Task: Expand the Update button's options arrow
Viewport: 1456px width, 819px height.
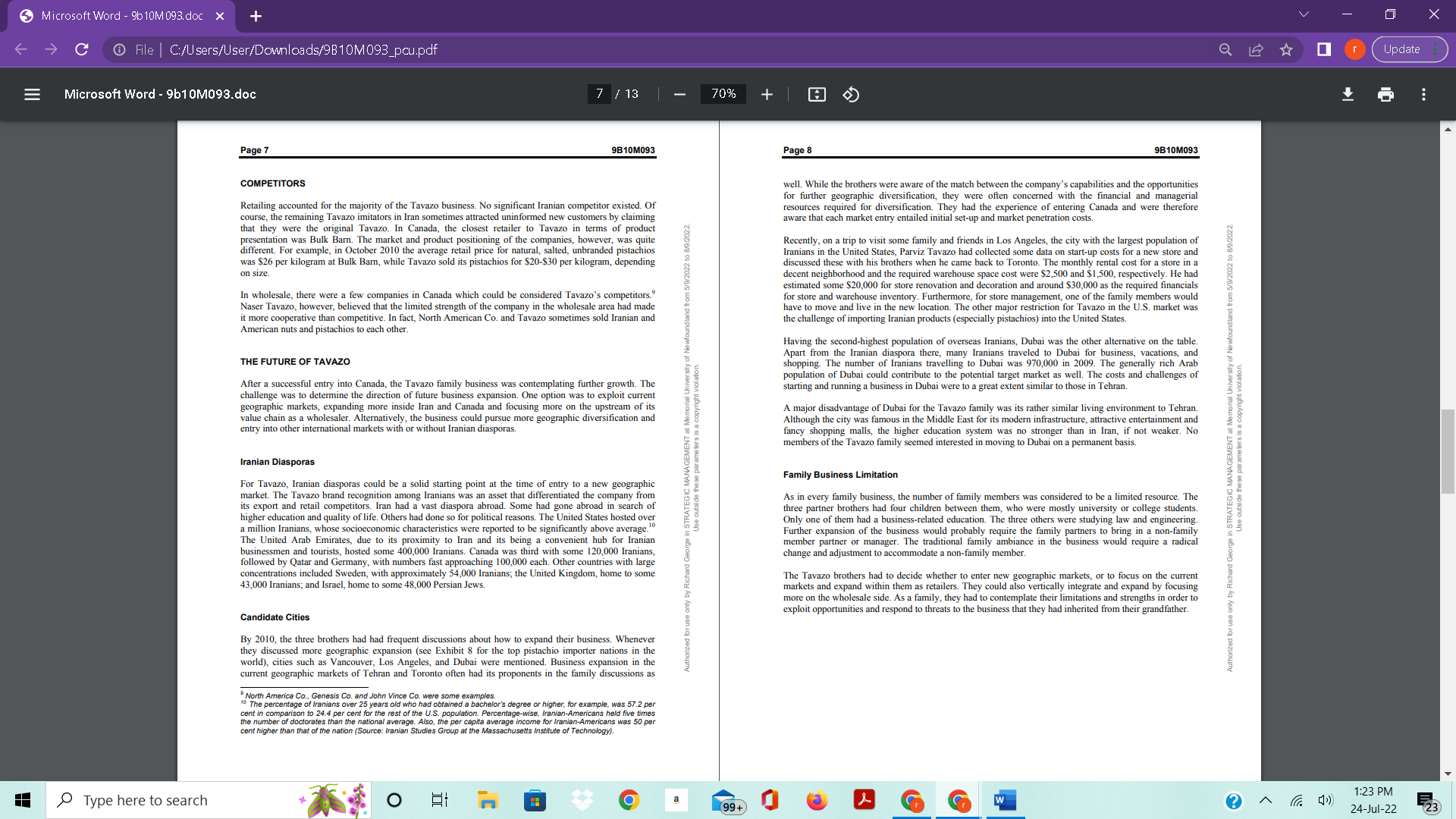Action: [1437, 49]
